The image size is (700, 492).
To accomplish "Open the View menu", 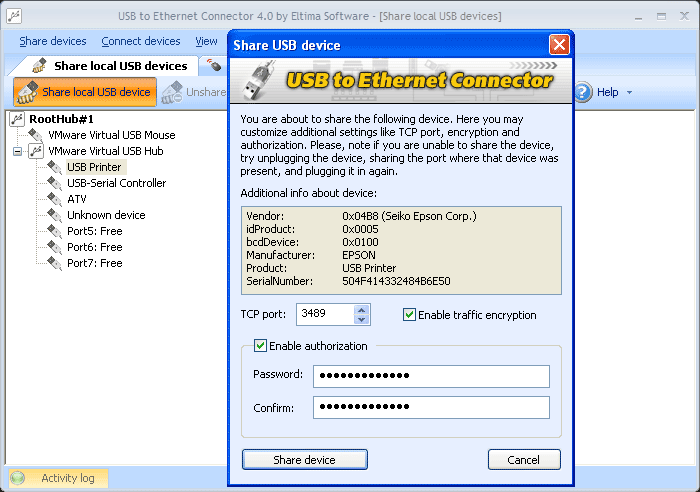I will click(x=206, y=41).
